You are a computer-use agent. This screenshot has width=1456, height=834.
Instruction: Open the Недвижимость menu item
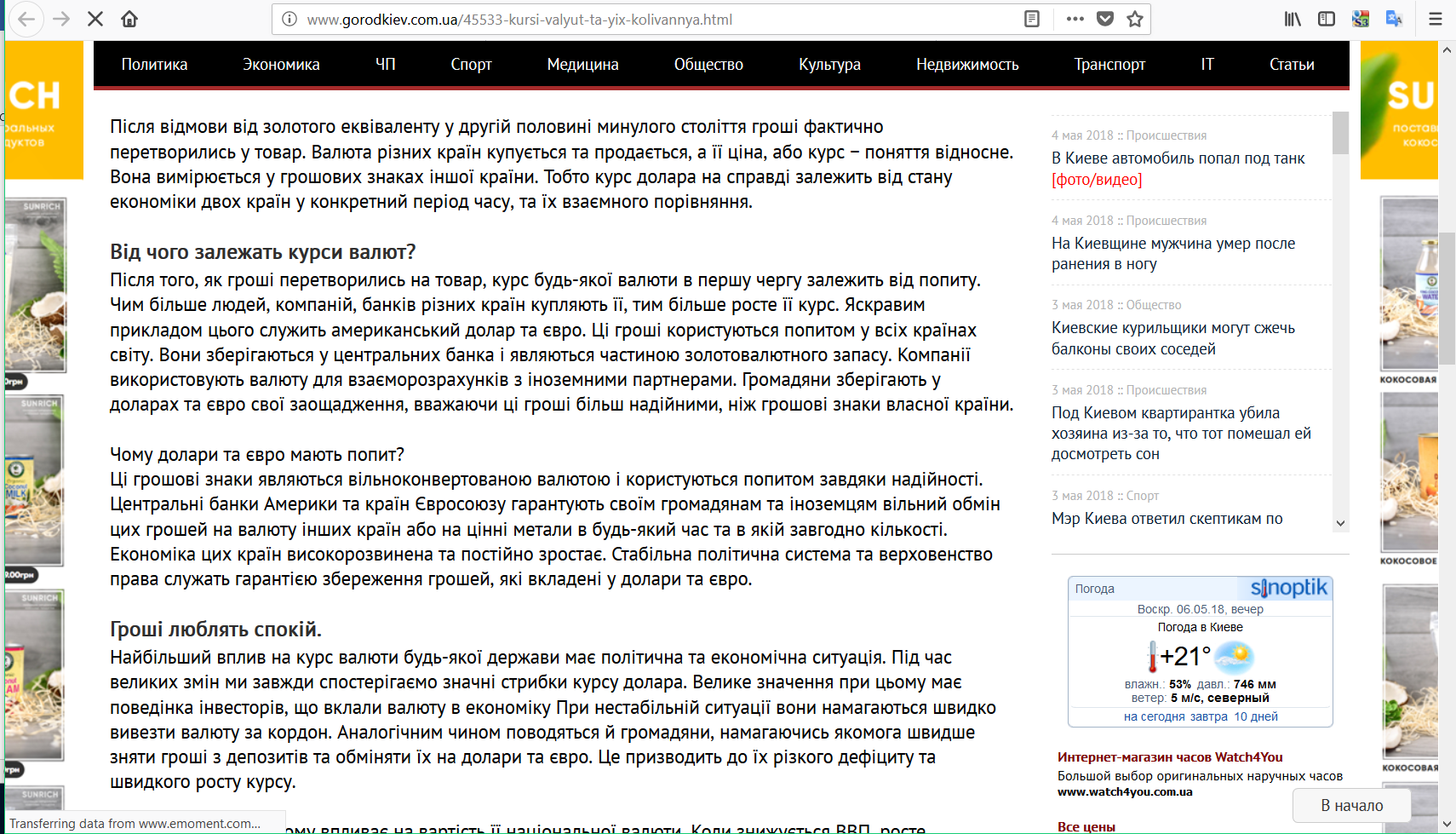tap(967, 64)
